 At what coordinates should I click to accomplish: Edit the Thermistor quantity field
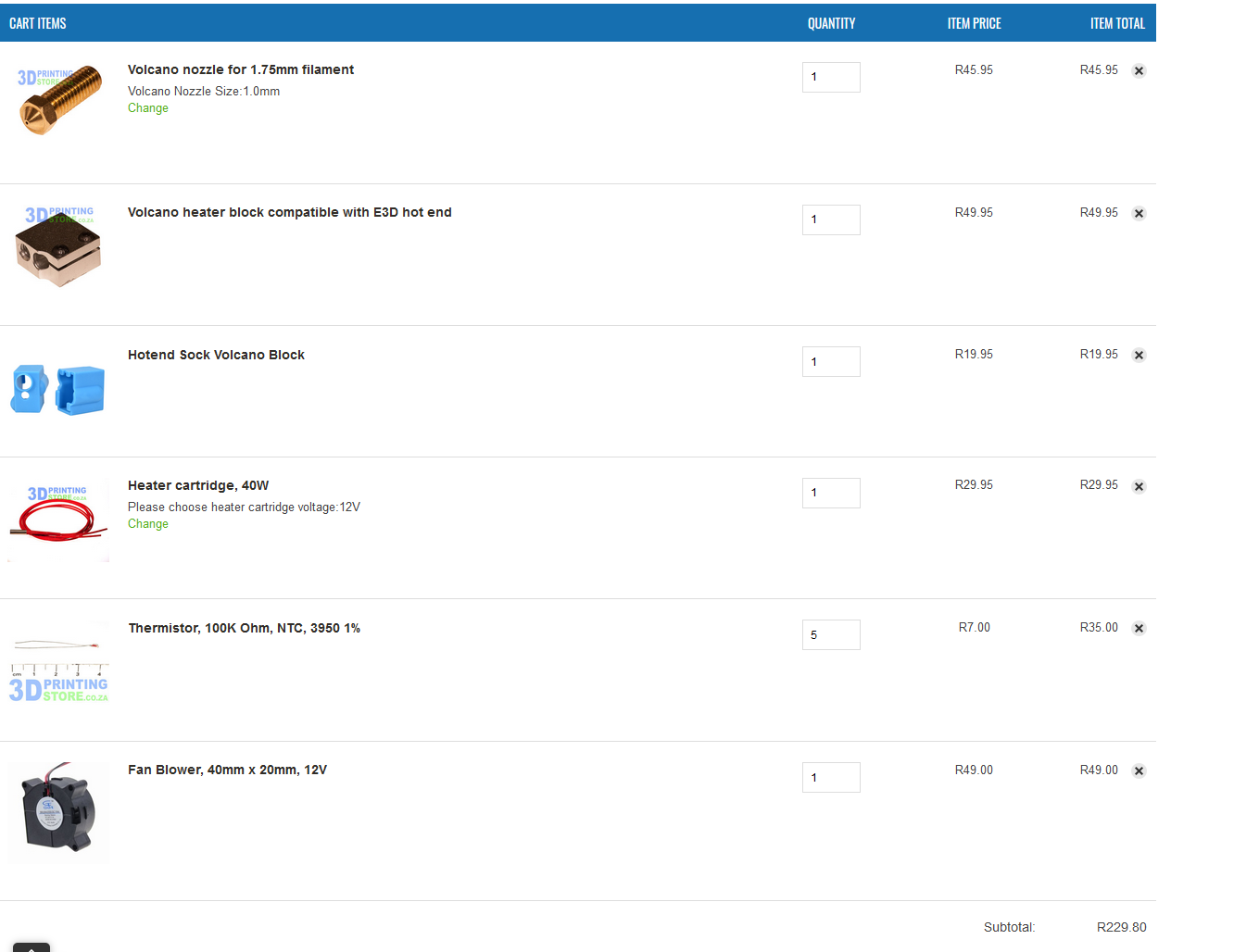click(x=831, y=634)
